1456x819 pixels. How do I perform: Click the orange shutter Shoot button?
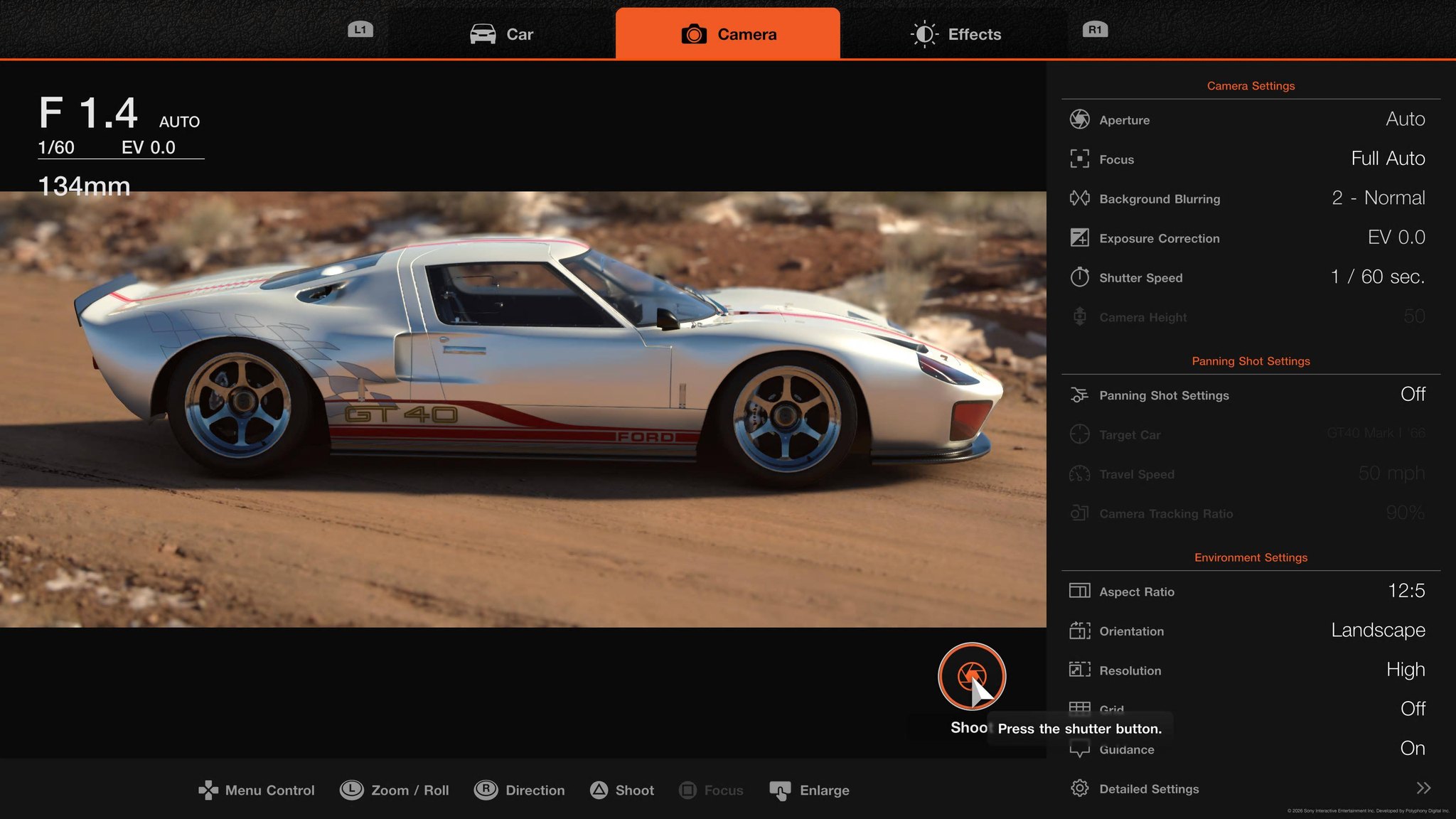click(971, 676)
